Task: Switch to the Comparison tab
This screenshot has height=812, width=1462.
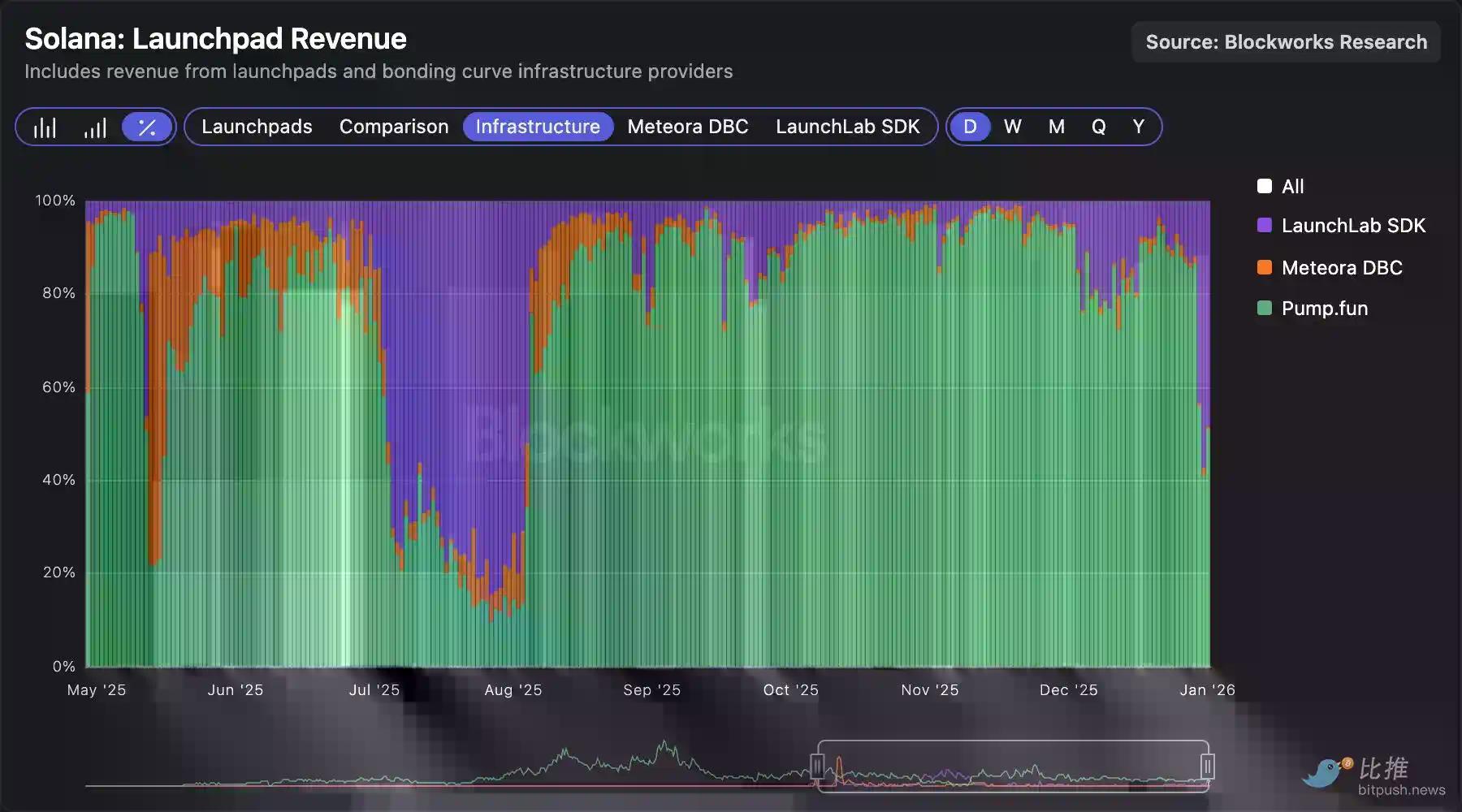Action: tap(394, 127)
